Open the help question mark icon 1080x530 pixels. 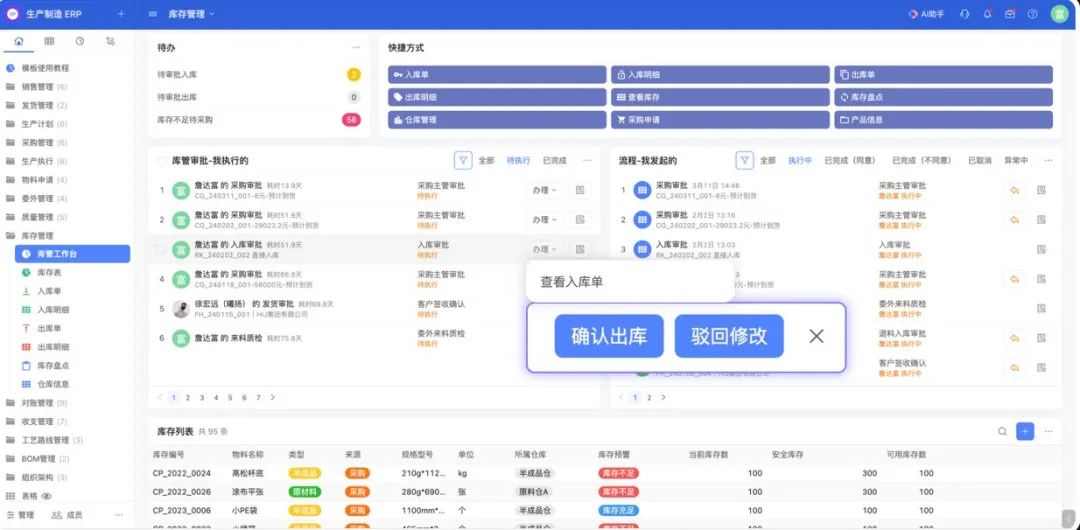tap(1032, 14)
